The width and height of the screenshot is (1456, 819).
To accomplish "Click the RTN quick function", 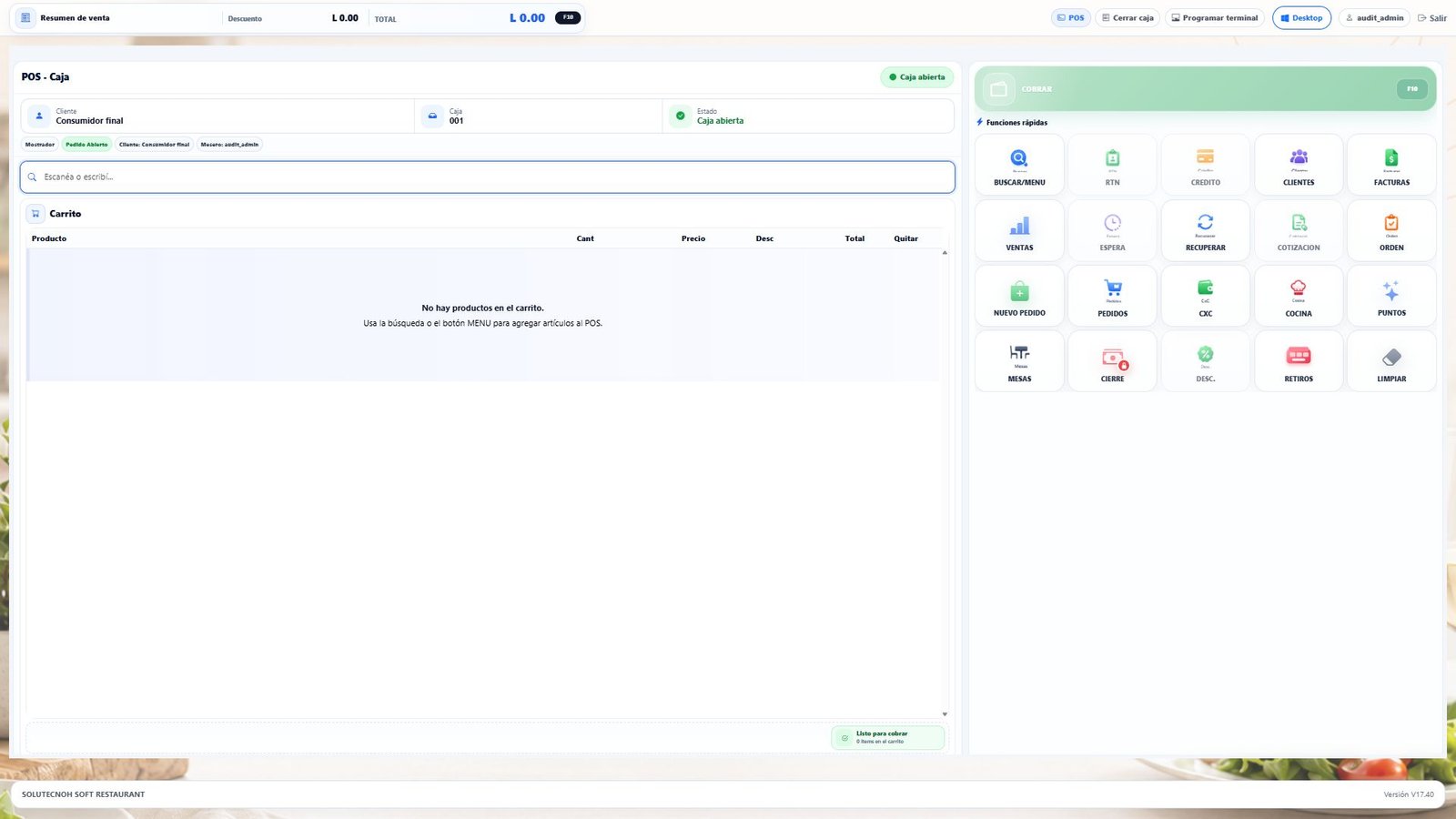I will point(1112,165).
